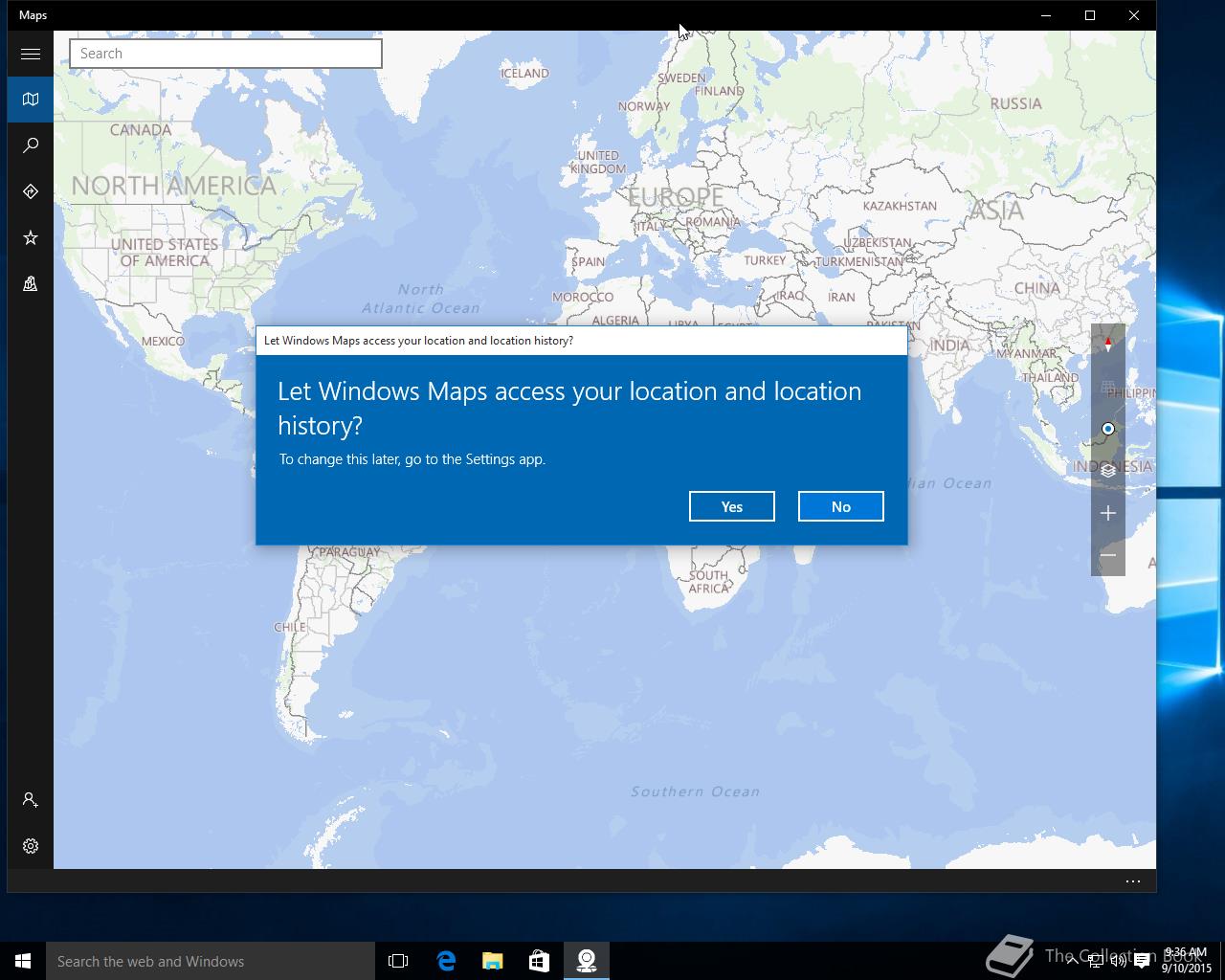Launch Microsoft Edge from taskbar
This screenshot has width=1225, height=980.
[446, 961]
